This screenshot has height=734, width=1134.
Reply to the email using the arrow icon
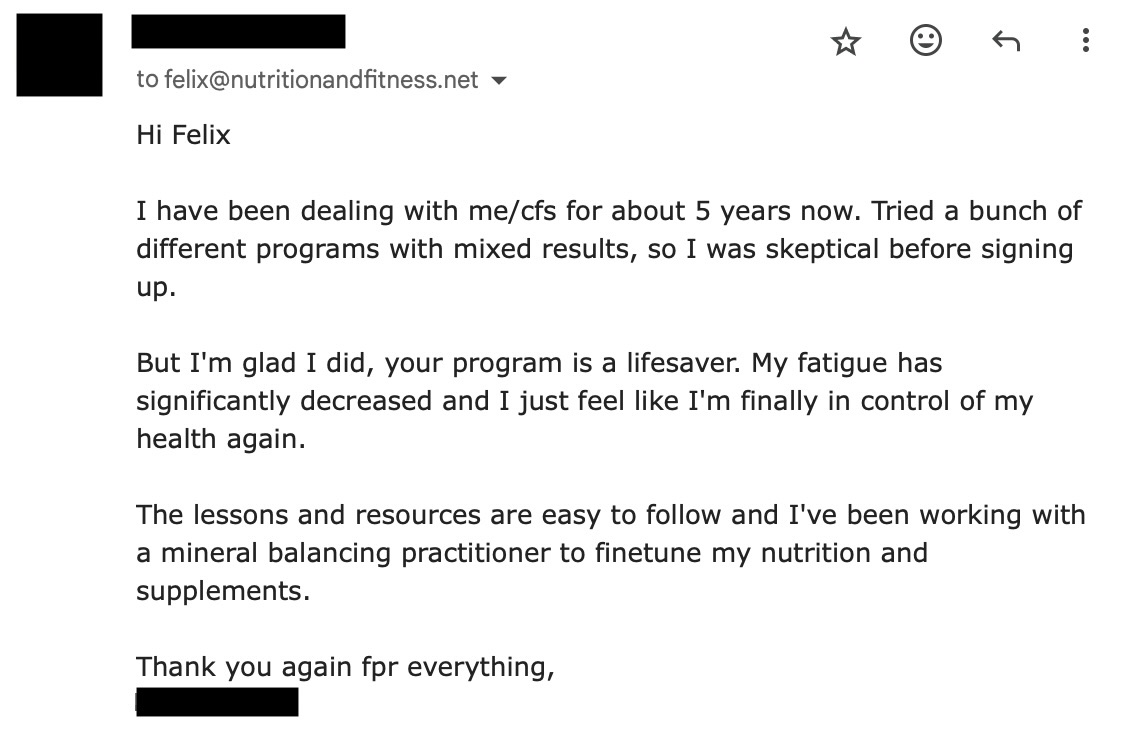(x=1005, y=41)
